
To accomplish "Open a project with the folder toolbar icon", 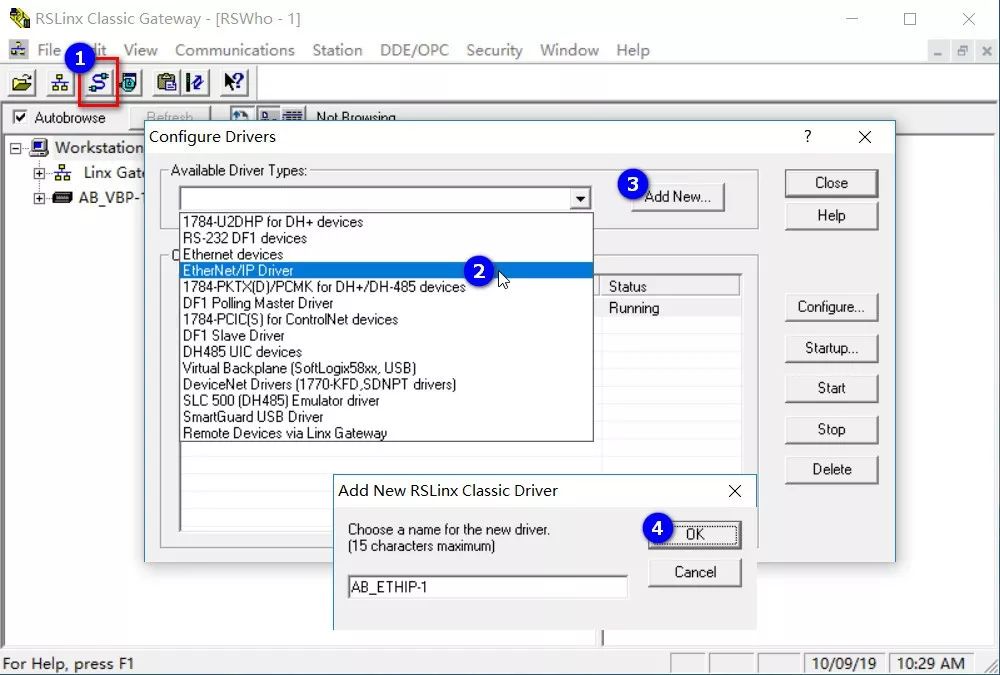I will [x=22, y=83].
